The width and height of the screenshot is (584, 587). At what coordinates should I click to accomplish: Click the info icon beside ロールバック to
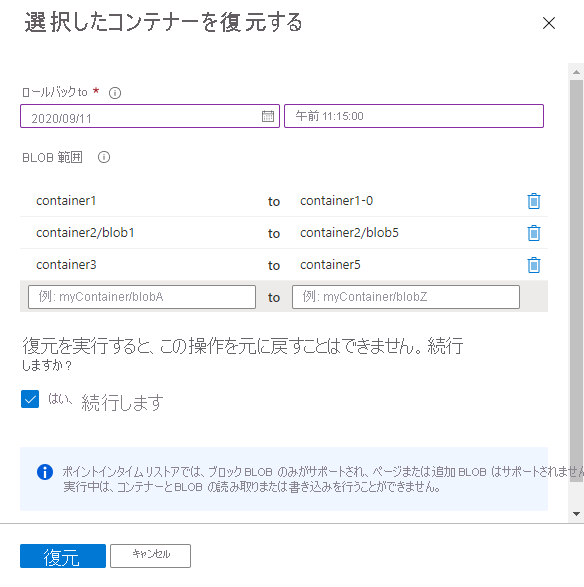pyautogui.click(x=115, y=93)
